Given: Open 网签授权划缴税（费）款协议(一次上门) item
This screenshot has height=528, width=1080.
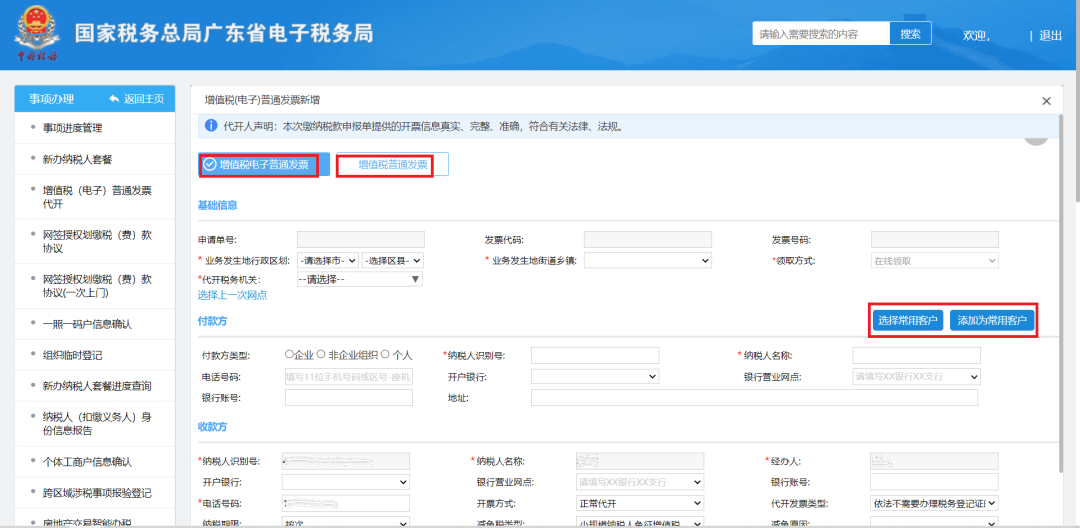Looking at the screenshot, I should pos(97,286).
